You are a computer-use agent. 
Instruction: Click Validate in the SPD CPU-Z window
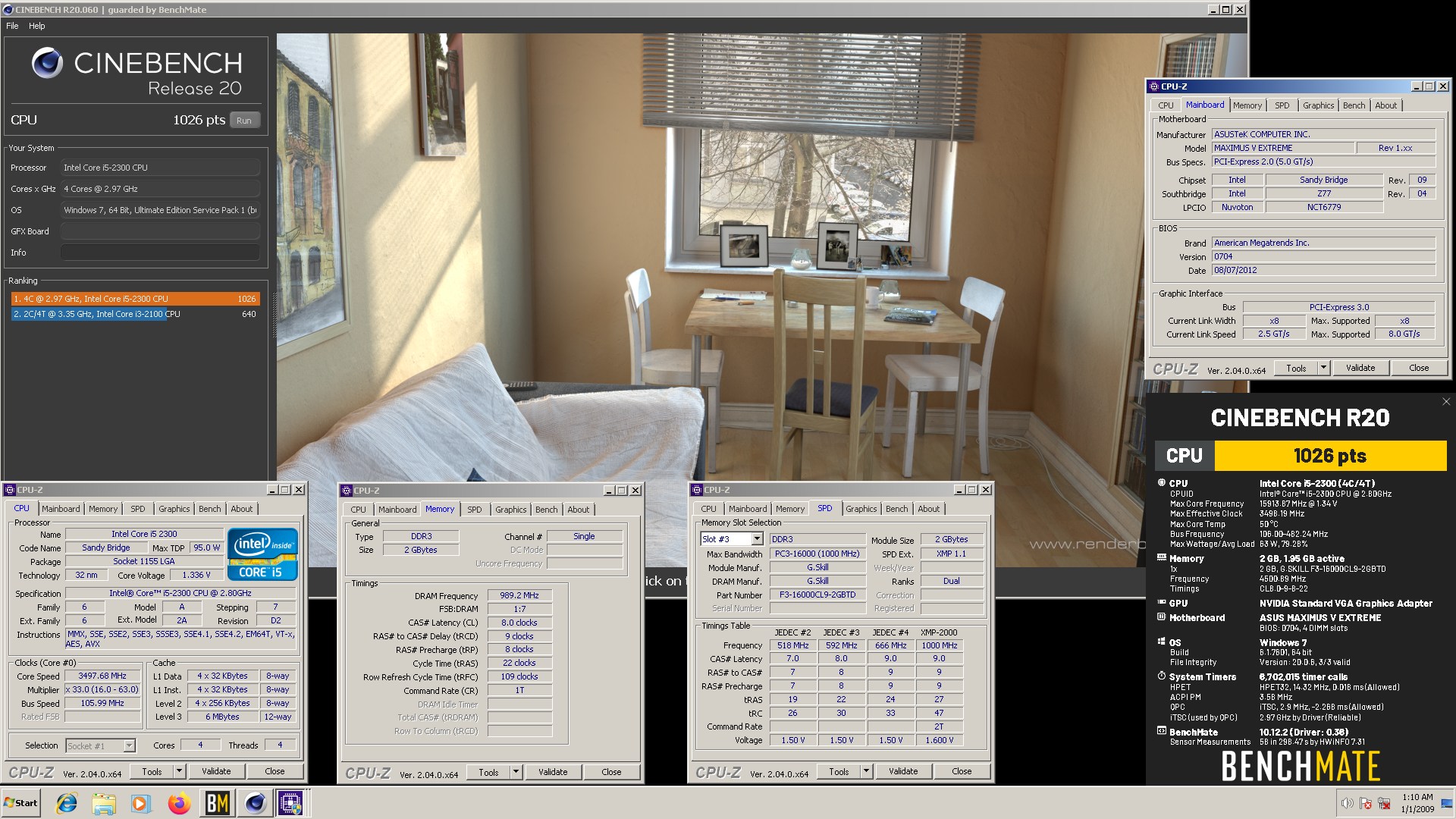tap(902, 771)
